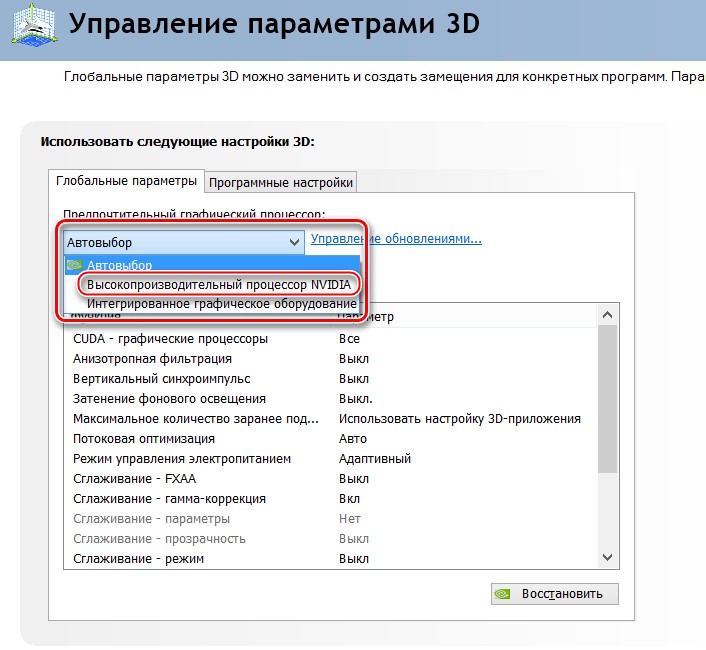Image resolution: width=706 pixels, height=650 pixels.
Task: Click the Восстановить button
Action: [x=555, y=594]
